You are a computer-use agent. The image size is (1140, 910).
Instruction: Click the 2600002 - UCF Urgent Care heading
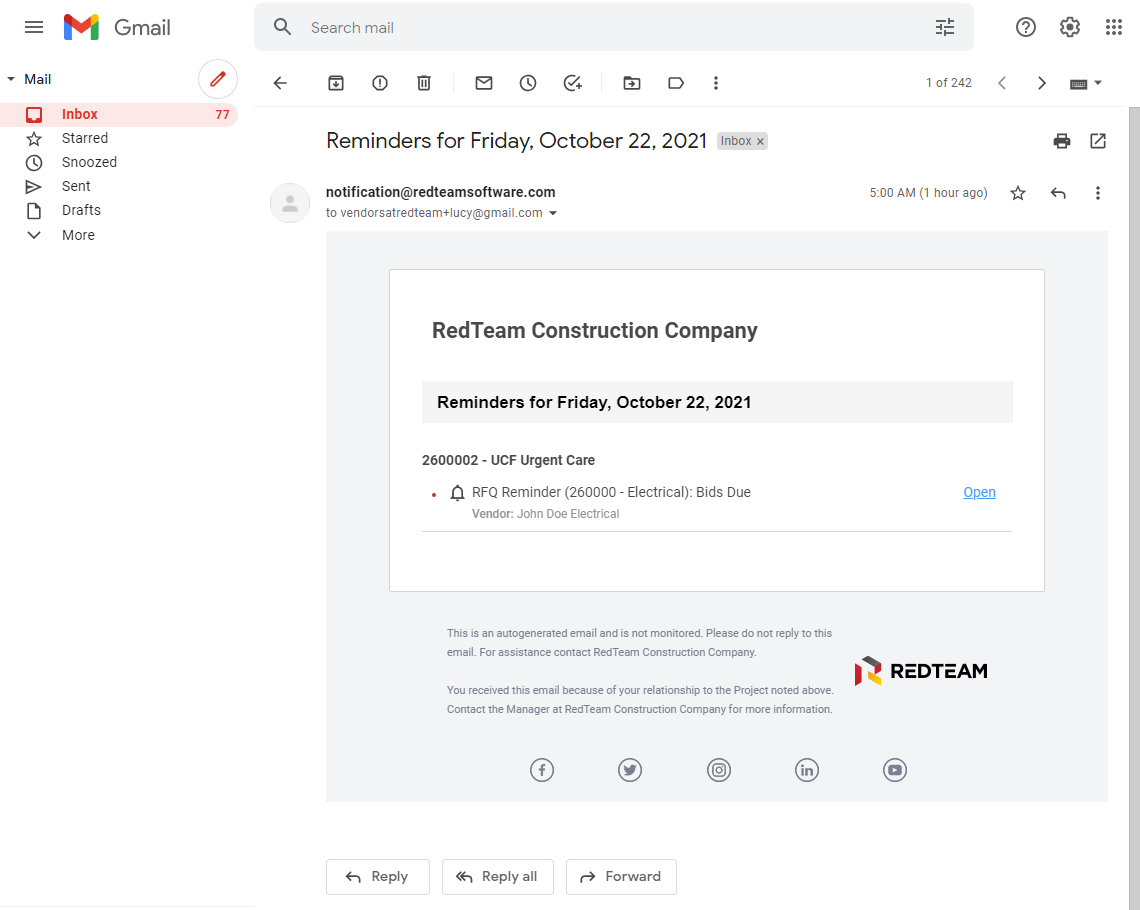pyautogui.click(x=508, y=460)
